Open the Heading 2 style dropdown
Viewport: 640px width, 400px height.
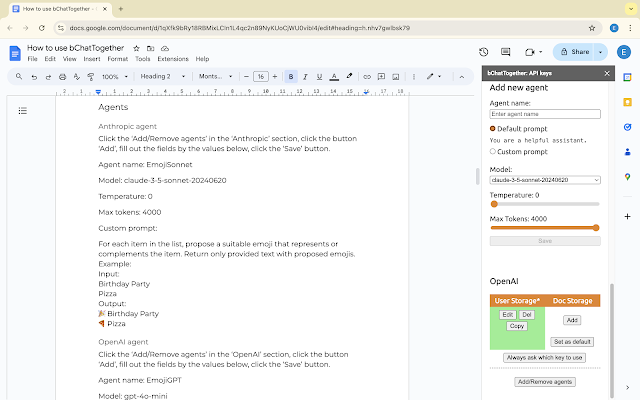(162, 76)
